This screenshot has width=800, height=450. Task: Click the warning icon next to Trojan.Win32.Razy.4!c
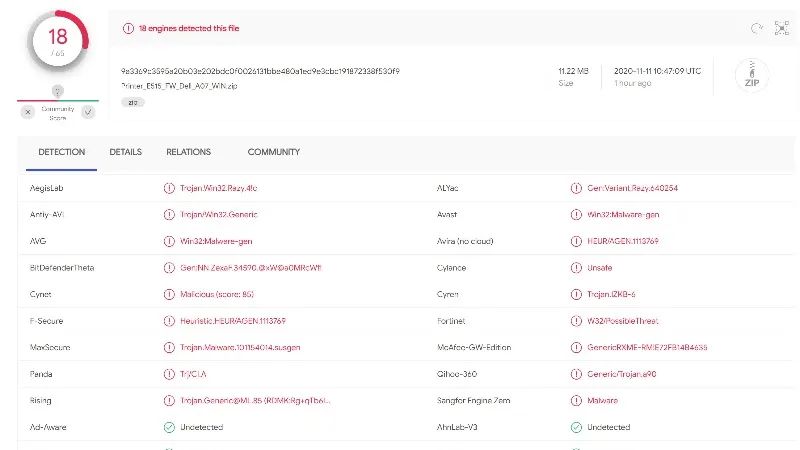169,188
